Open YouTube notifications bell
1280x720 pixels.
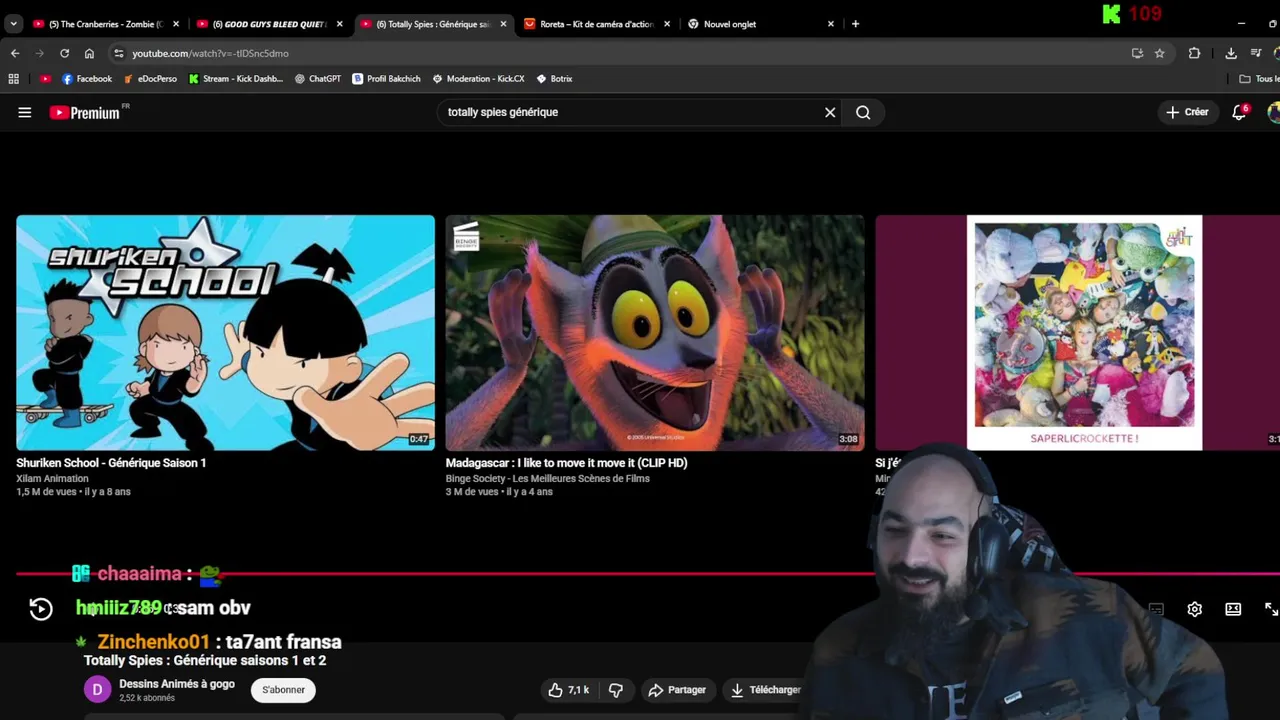pos(1239,112)
